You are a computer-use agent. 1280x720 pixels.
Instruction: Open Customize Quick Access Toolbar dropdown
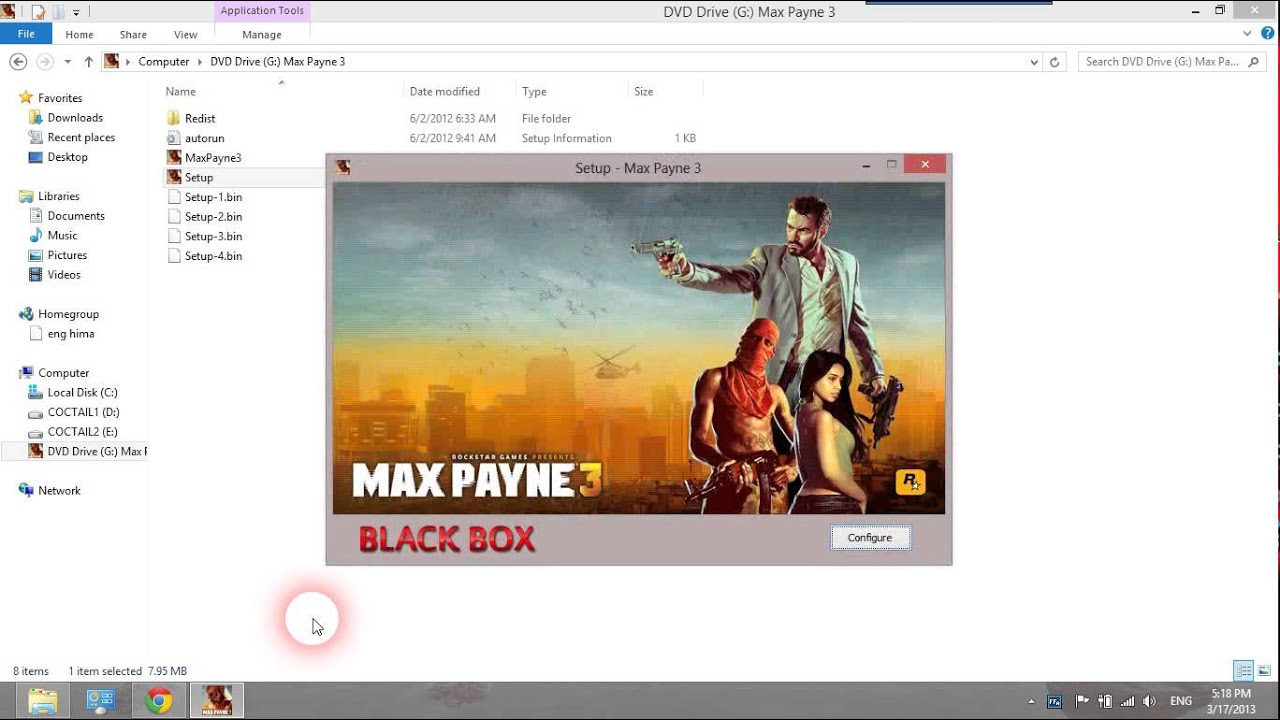point(76,12)
